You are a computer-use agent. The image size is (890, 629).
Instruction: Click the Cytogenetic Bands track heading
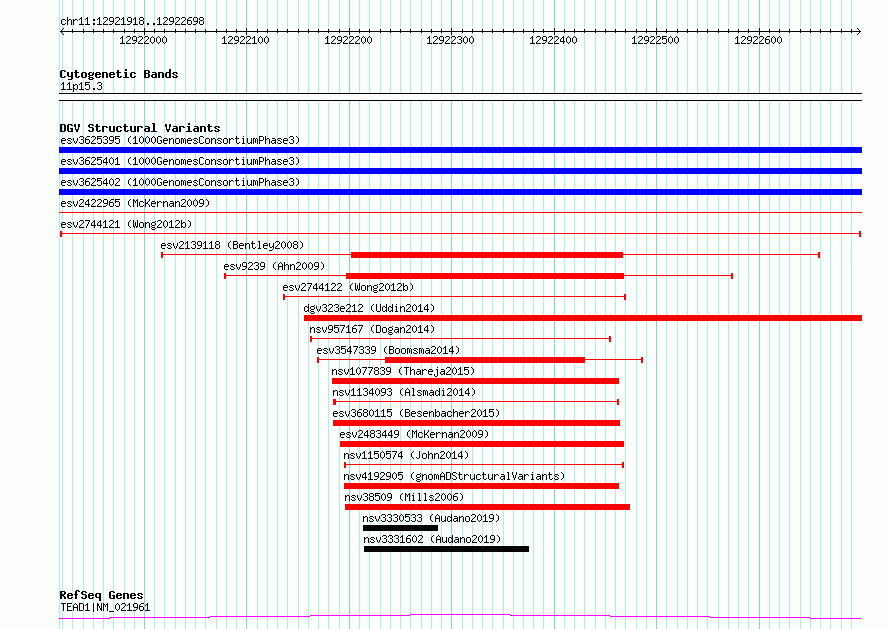pyautogui.click(x=119, y=74)
